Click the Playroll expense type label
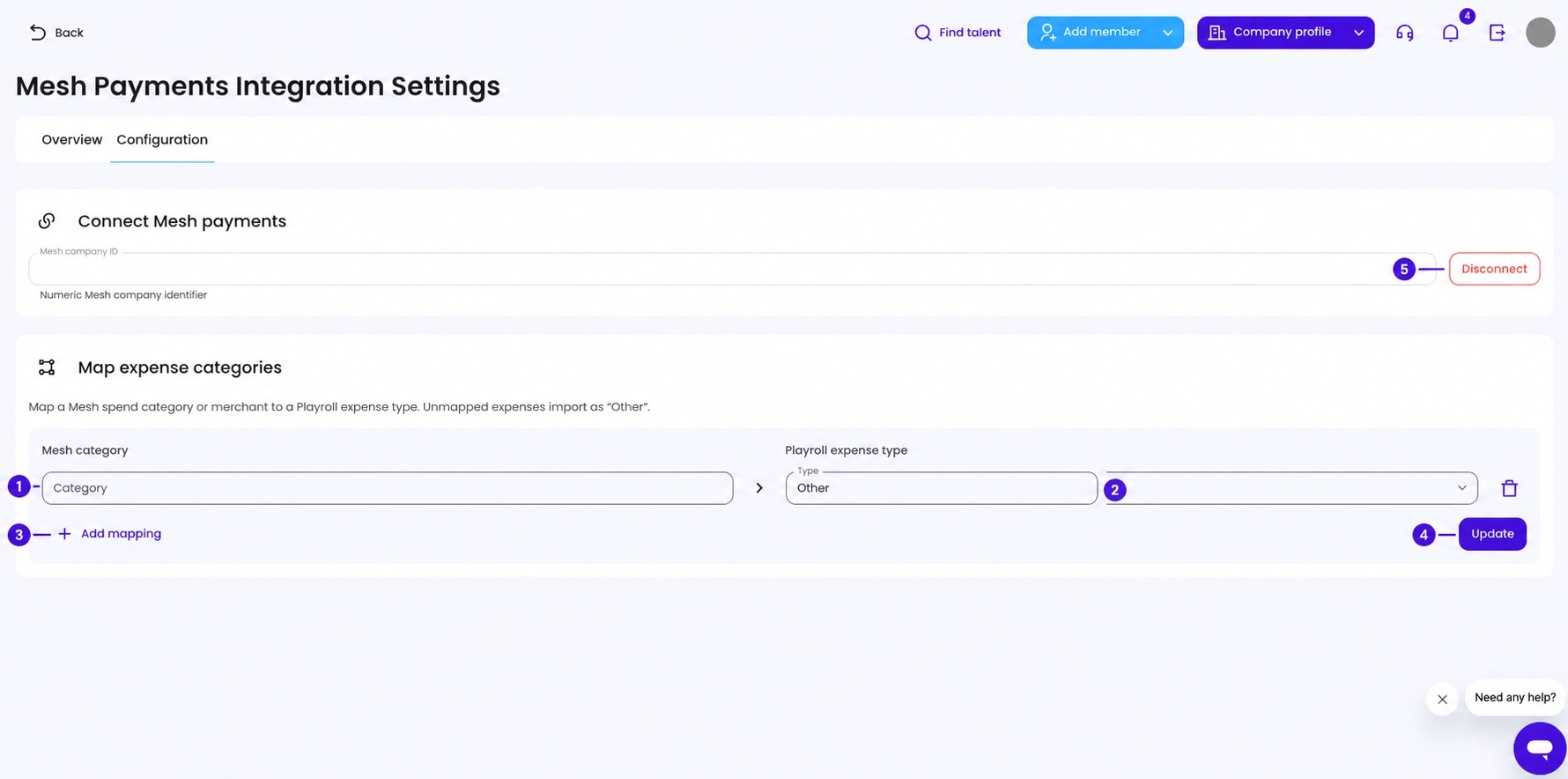The width and height of the screenshot is (1568, 779). [x=847, y=450]
